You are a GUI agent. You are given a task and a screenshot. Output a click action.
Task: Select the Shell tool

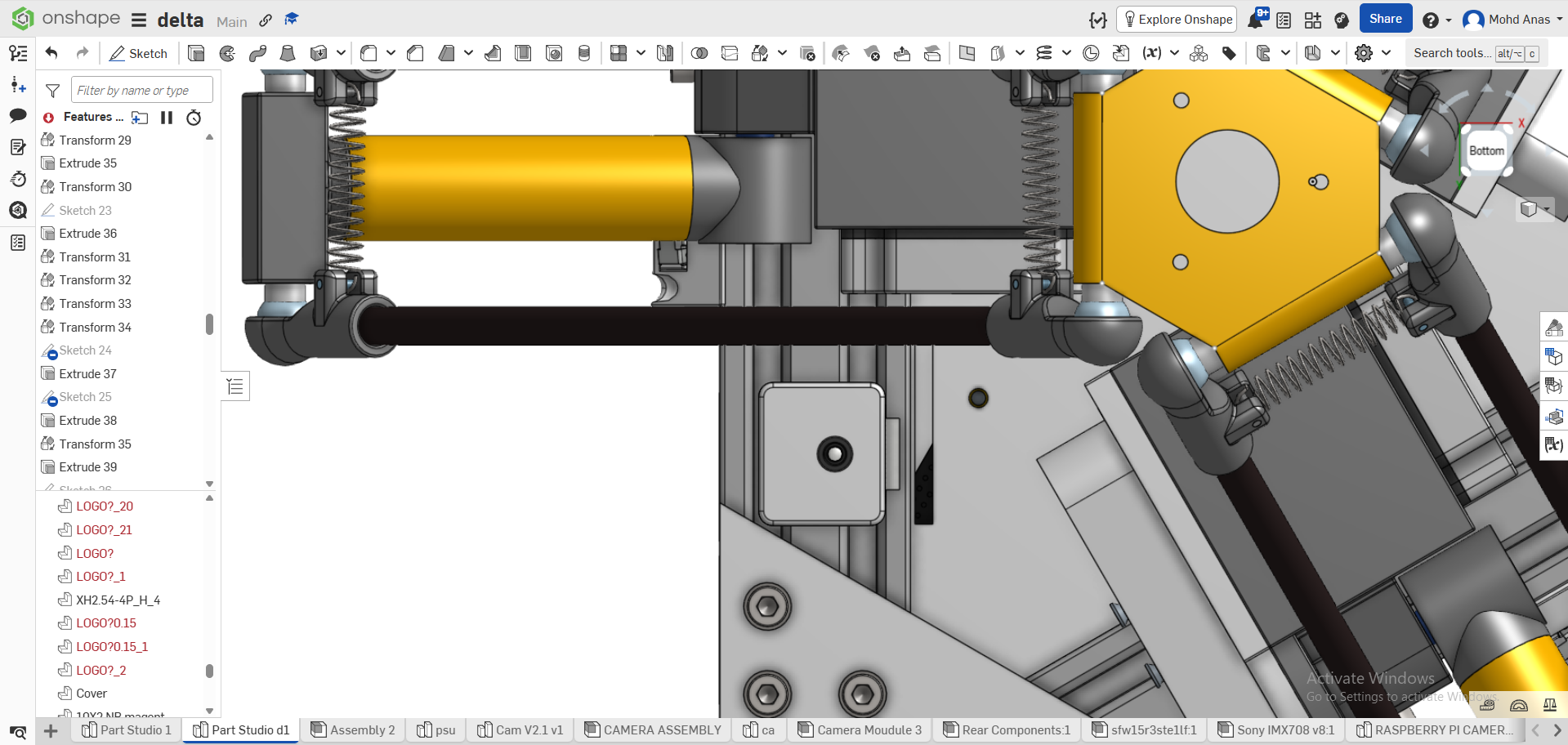point(523,53)
